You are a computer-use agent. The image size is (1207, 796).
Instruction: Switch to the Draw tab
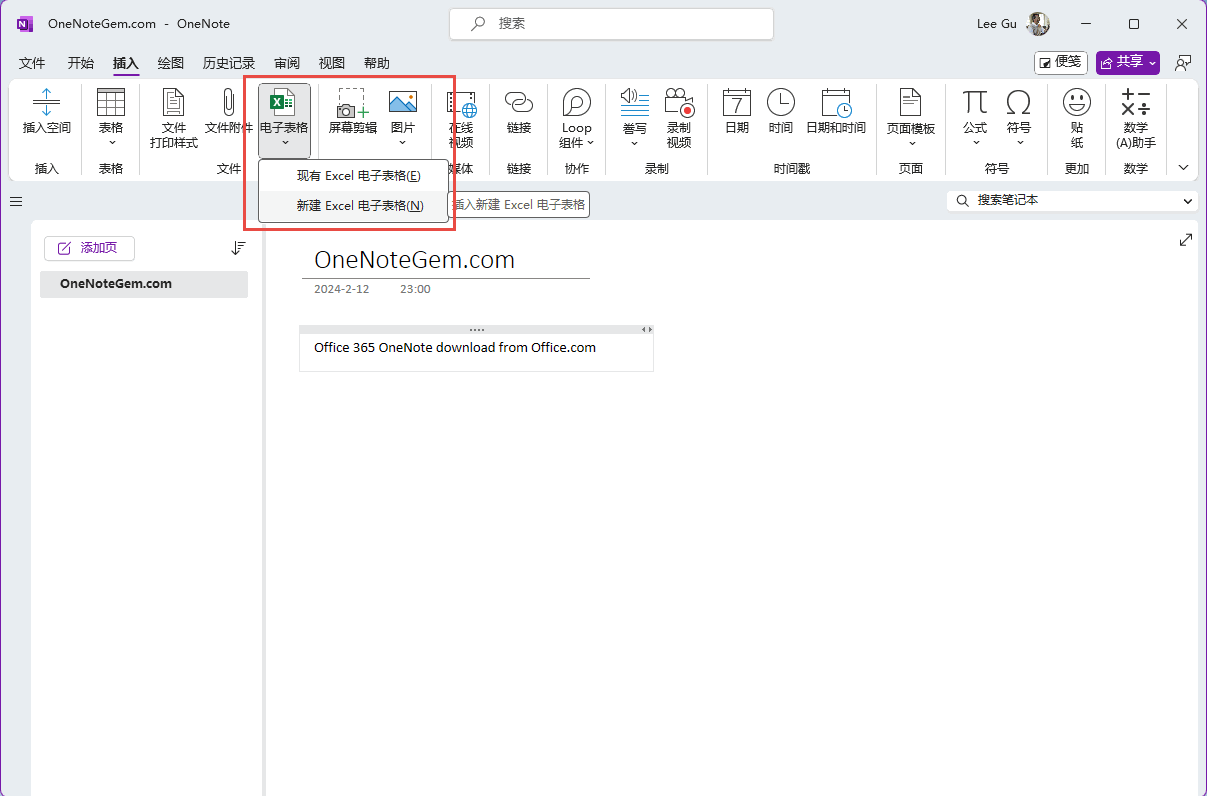click(171, 63)
